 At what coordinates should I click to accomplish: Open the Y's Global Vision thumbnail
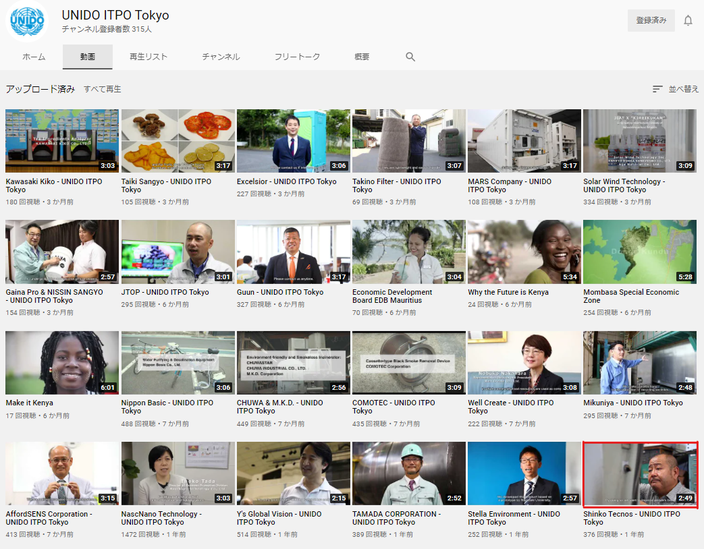[x=293, y=474]
